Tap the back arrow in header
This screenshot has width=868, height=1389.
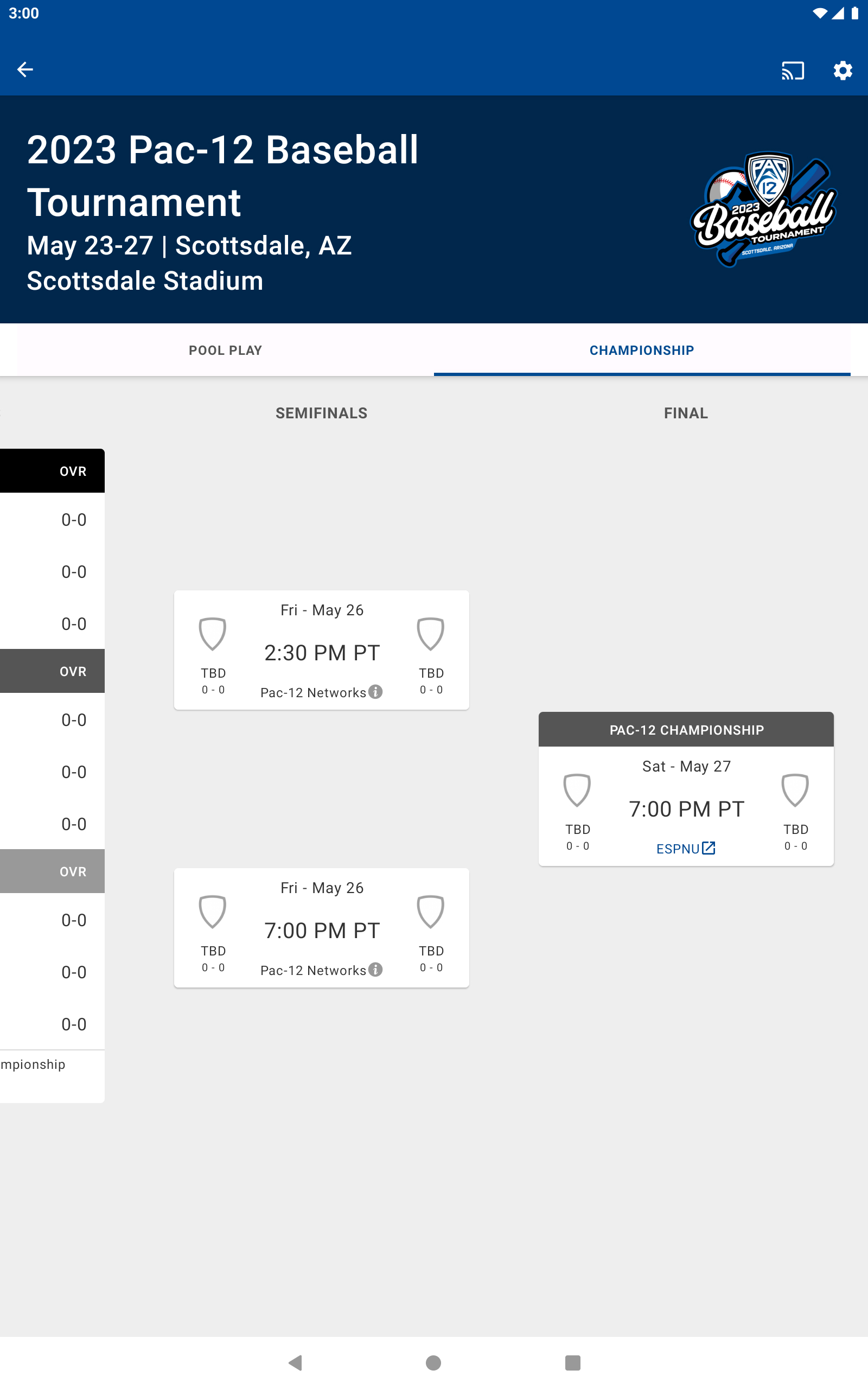pos(25,69)
